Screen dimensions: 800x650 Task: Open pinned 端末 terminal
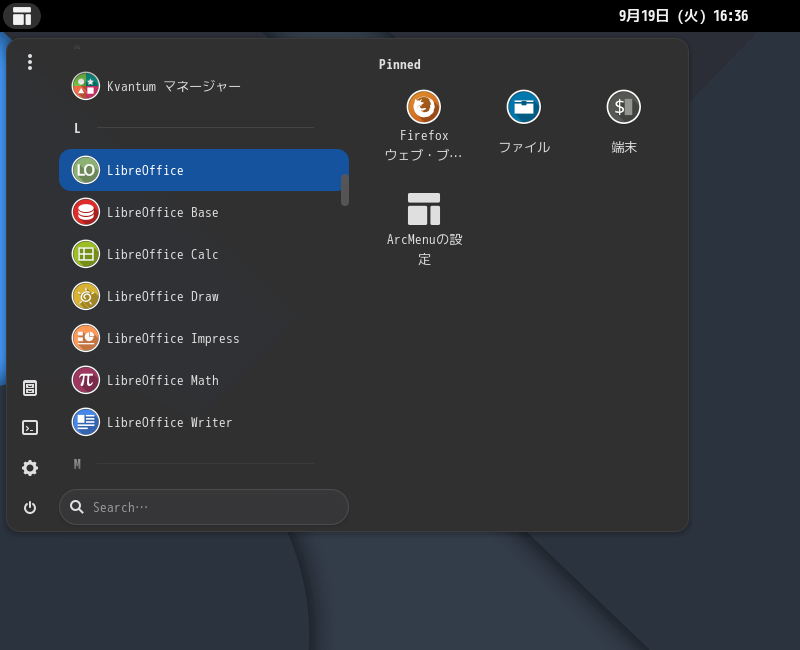[623, 107]
